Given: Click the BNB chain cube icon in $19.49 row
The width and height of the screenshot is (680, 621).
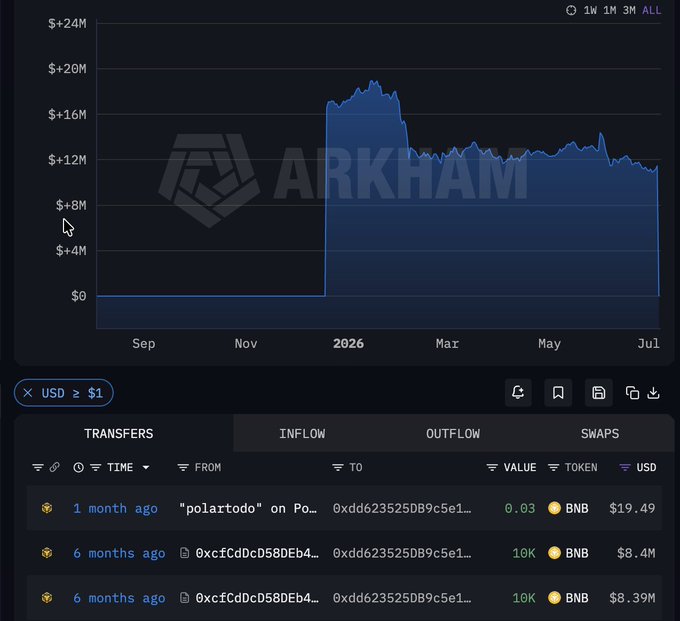Looking at the screenshot, I should click(47, 508).
